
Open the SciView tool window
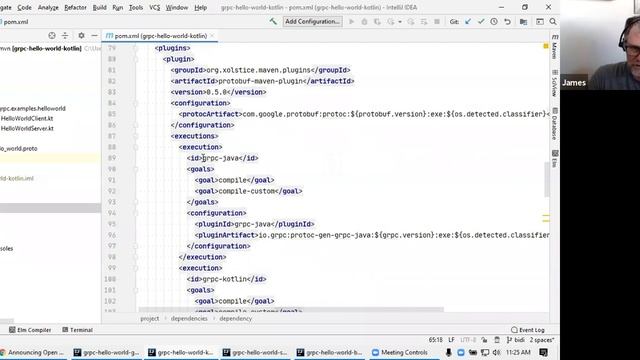coord(555,83)
